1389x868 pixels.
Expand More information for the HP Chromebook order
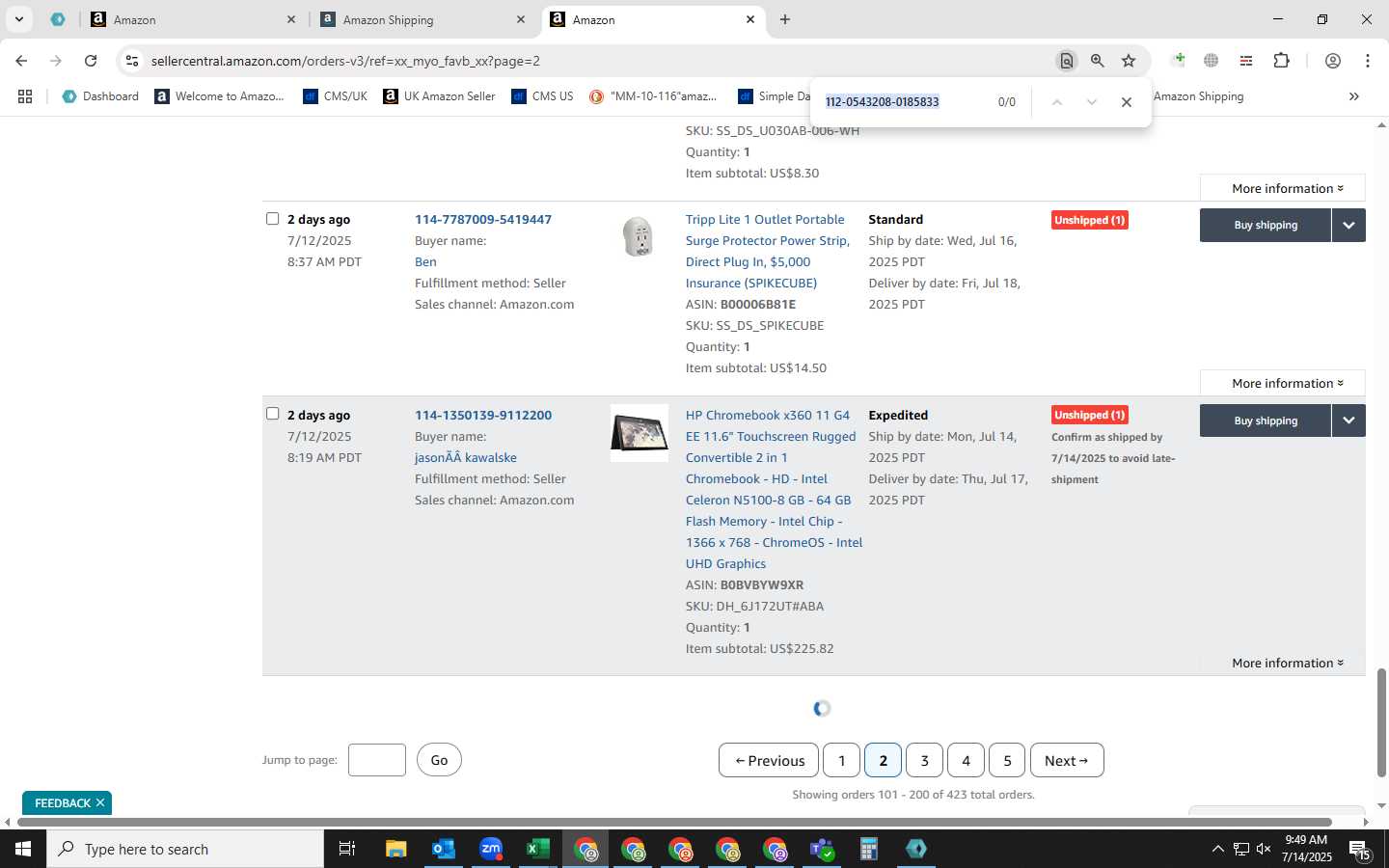point(1283,663)
